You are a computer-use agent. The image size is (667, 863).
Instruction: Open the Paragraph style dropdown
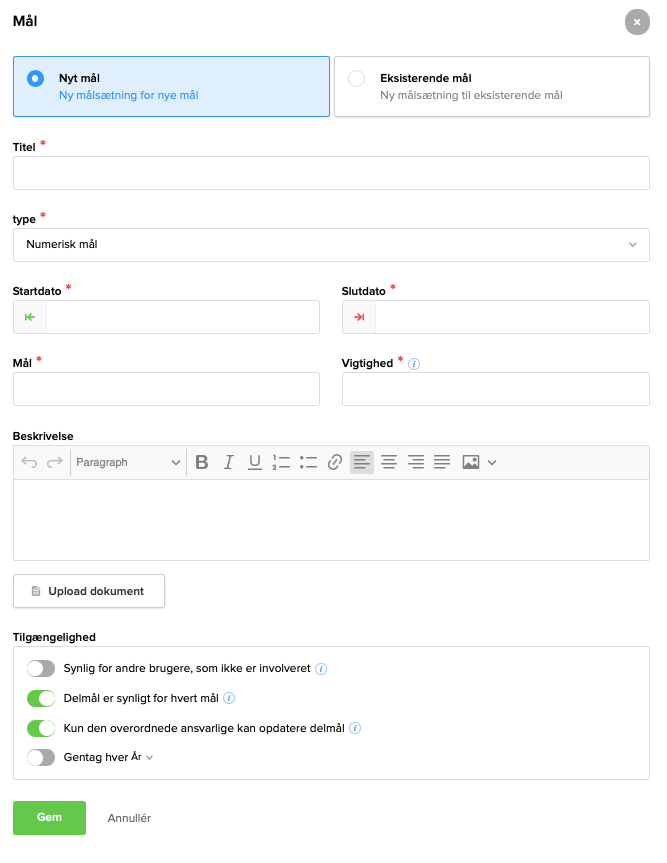(128, 462)
